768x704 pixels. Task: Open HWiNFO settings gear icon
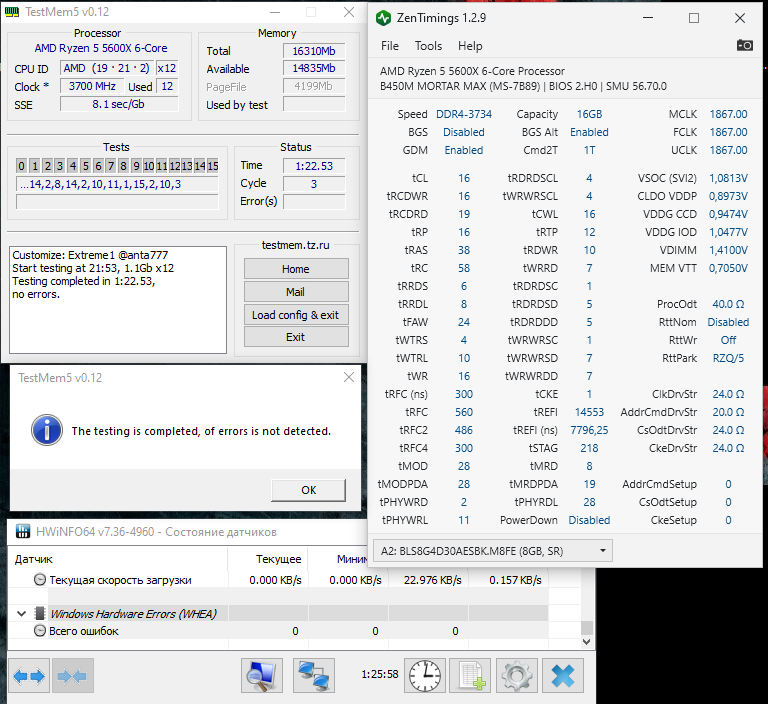517,676
